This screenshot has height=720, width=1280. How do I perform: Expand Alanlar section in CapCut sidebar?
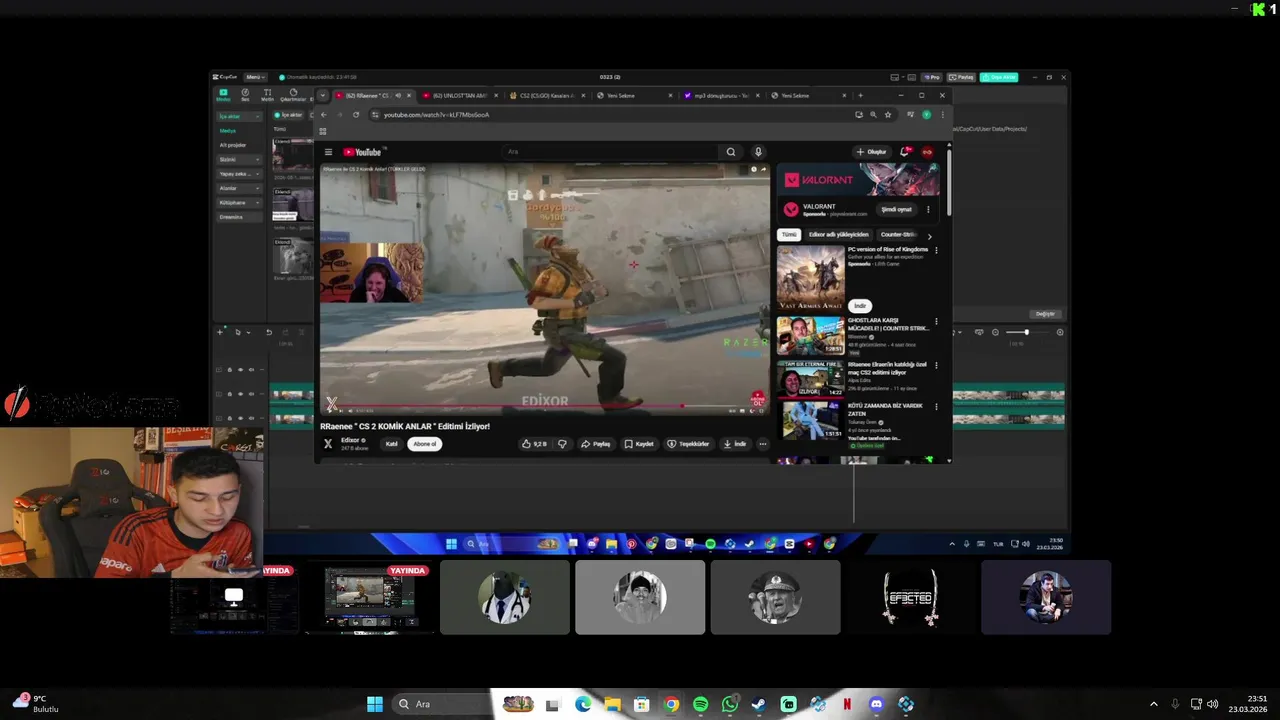click(259, 188)
